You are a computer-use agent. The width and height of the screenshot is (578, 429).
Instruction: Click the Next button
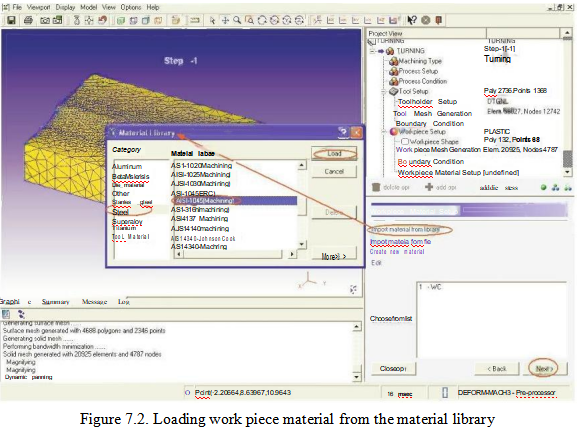[544, 368]
